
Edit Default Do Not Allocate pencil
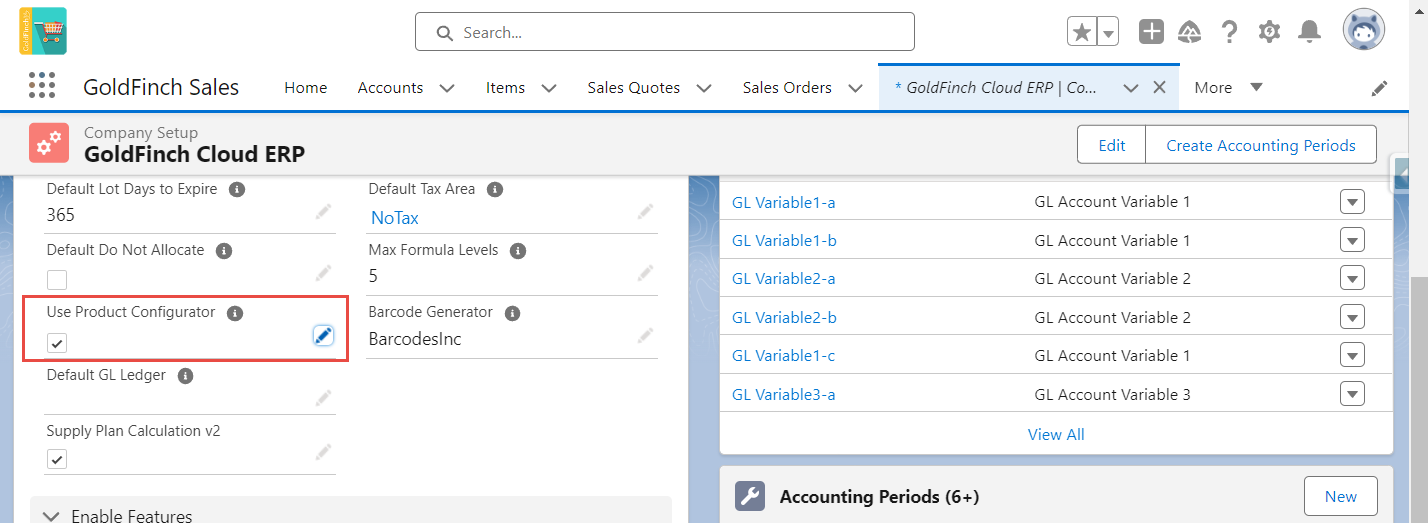(323, 273)
